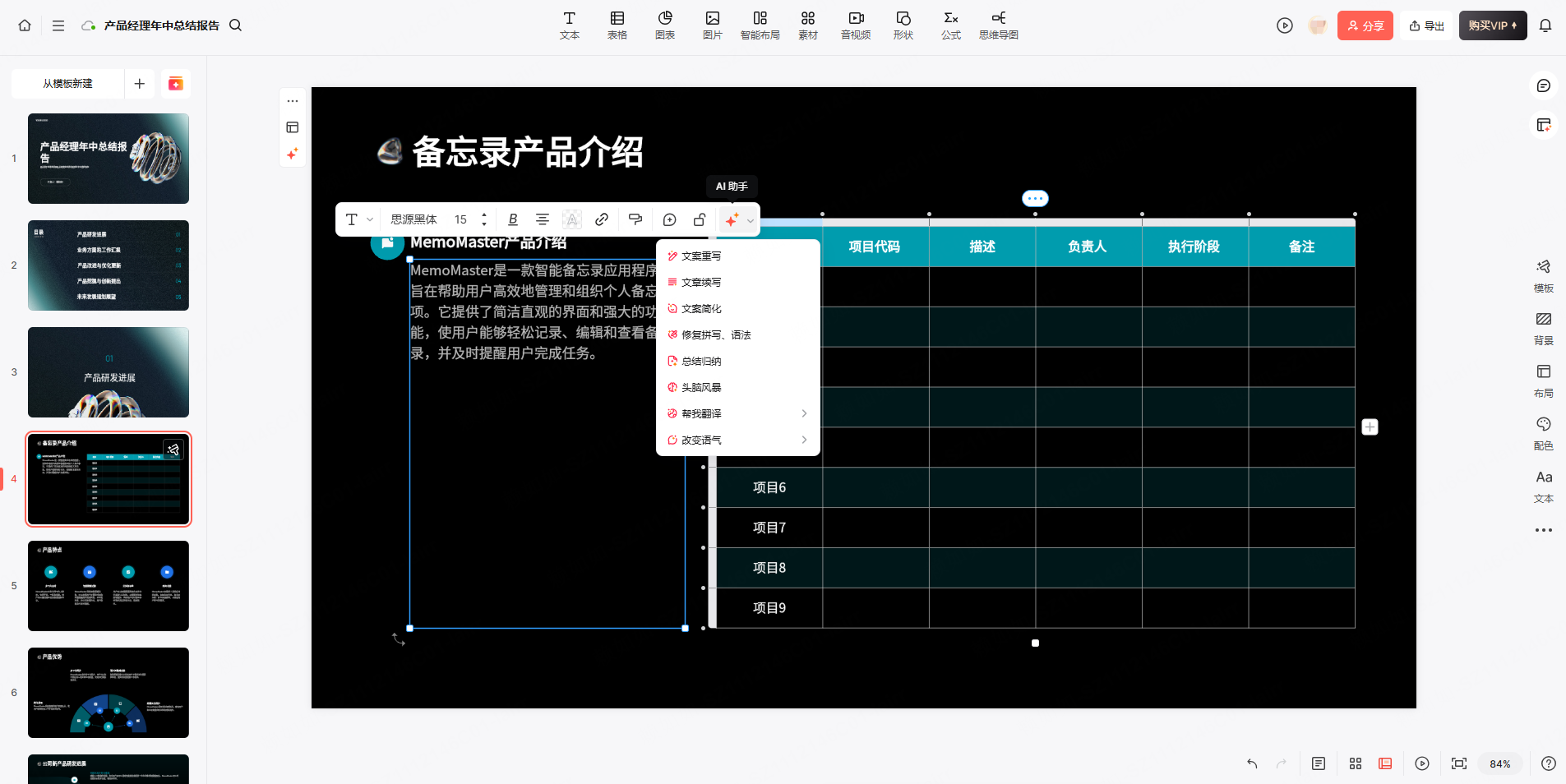Click the undo arrow

pyautogui.click(x=1252, y=763)
